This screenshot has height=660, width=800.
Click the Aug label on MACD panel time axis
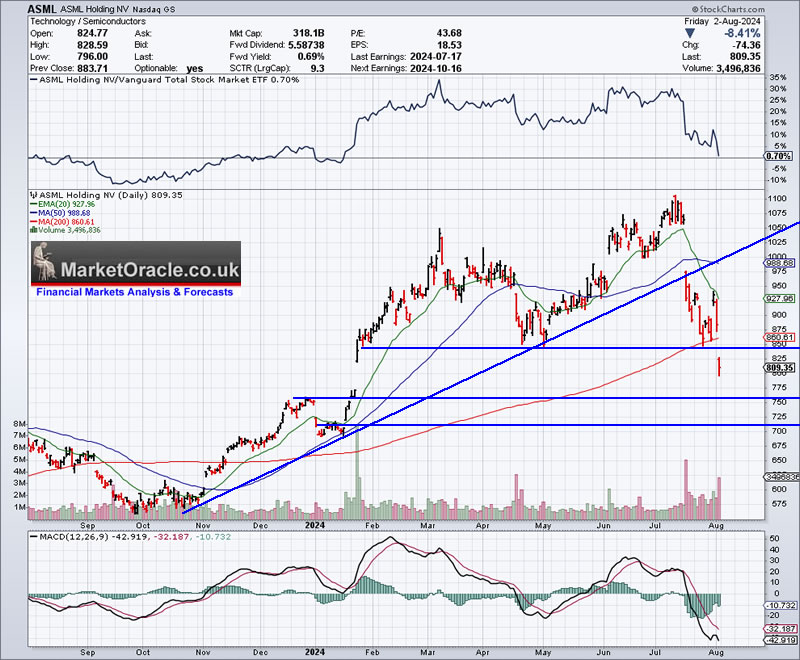point(716,652)
